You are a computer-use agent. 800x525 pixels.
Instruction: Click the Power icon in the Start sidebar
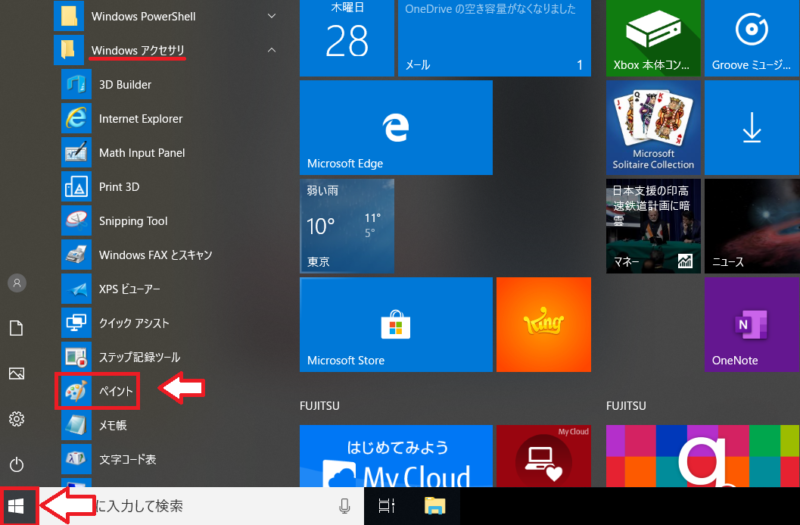[x=16, y=464]
